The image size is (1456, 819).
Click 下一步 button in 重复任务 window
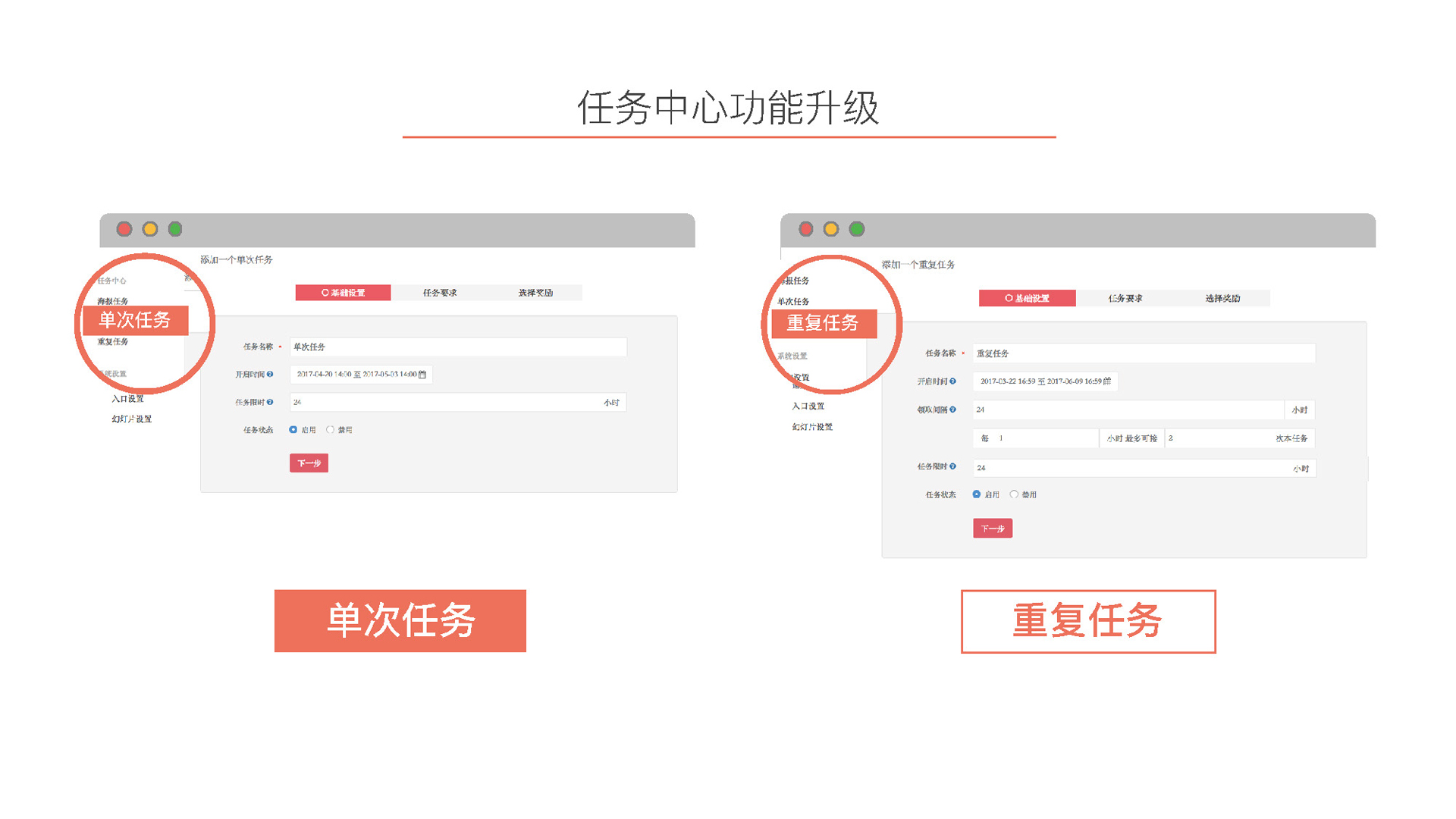(993, 529)
